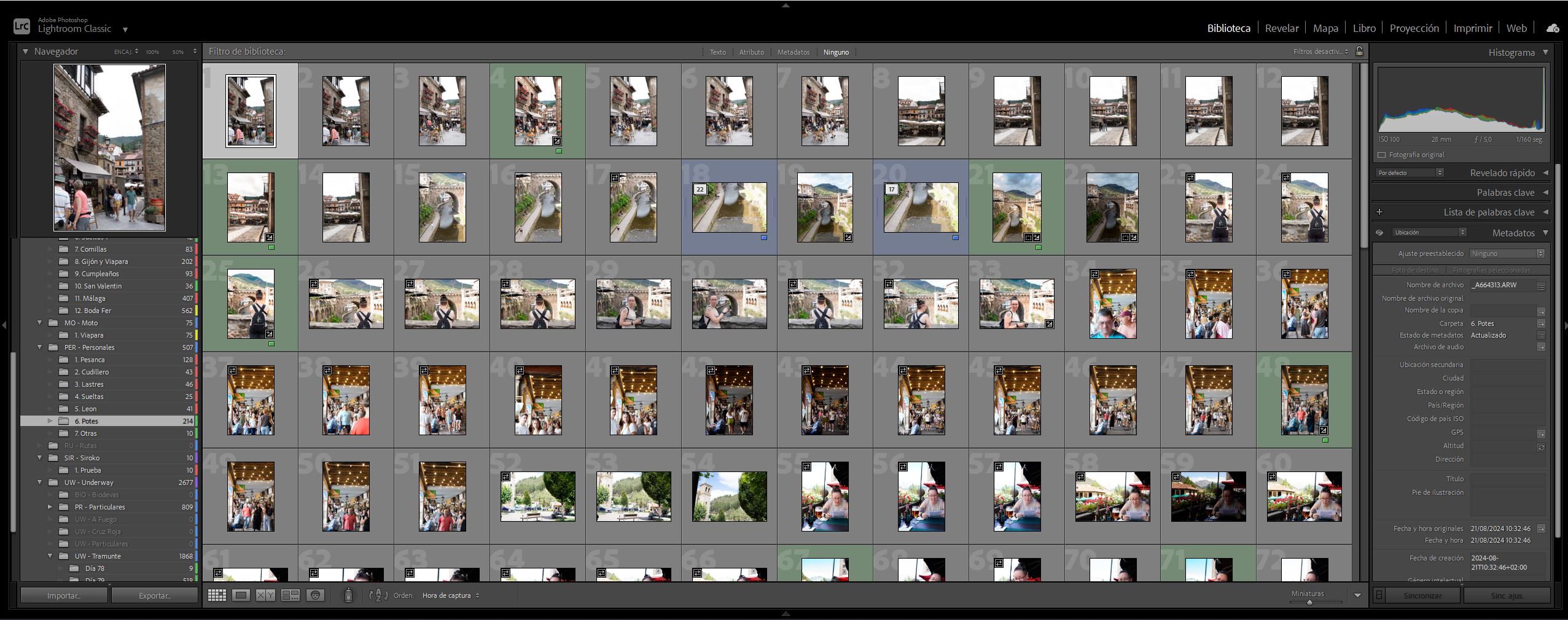Image resolution: width=1568 pixels, height=620 pixels.
Task: Open stack badge 22 on photo 18
Action: [700, 190]
